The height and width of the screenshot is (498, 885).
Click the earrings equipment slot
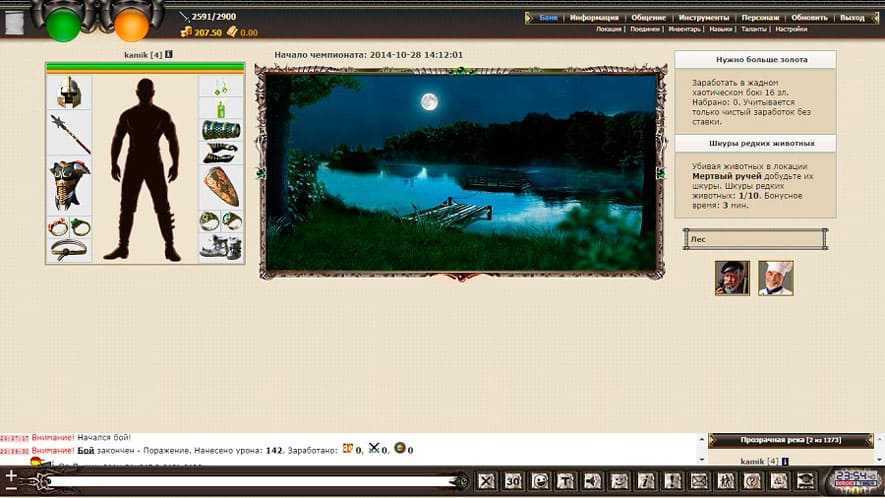pos(221,86)
